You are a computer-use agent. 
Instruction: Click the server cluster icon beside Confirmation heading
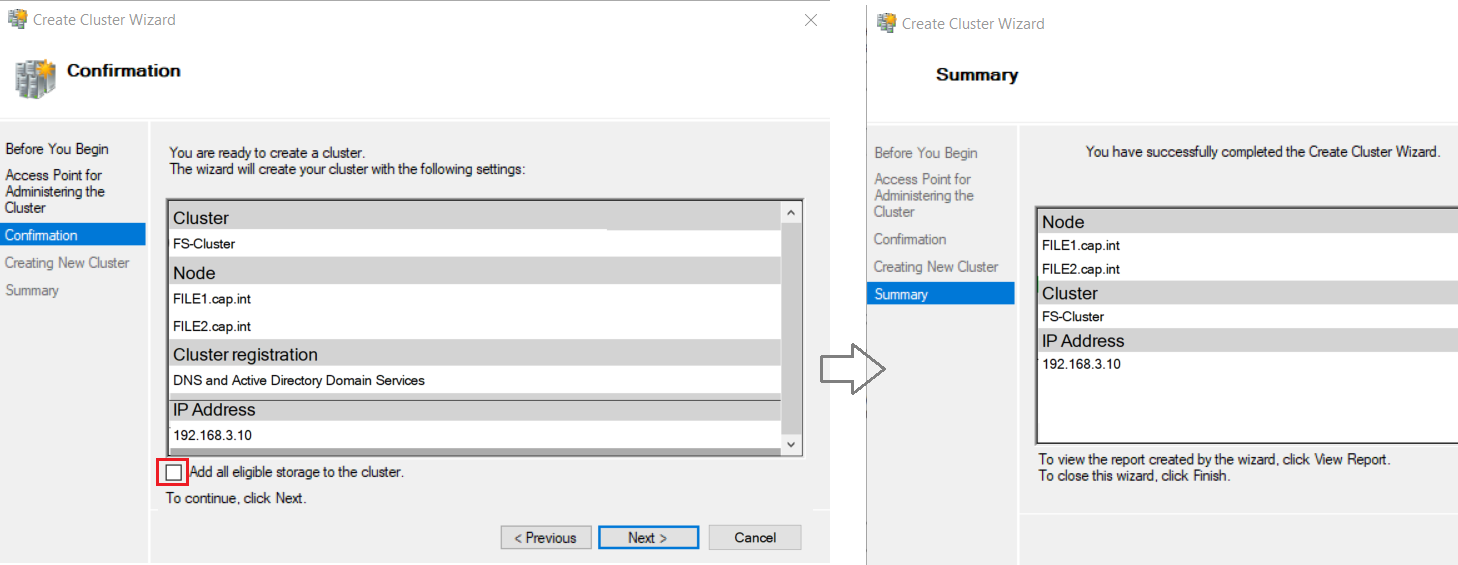point(35,77)
